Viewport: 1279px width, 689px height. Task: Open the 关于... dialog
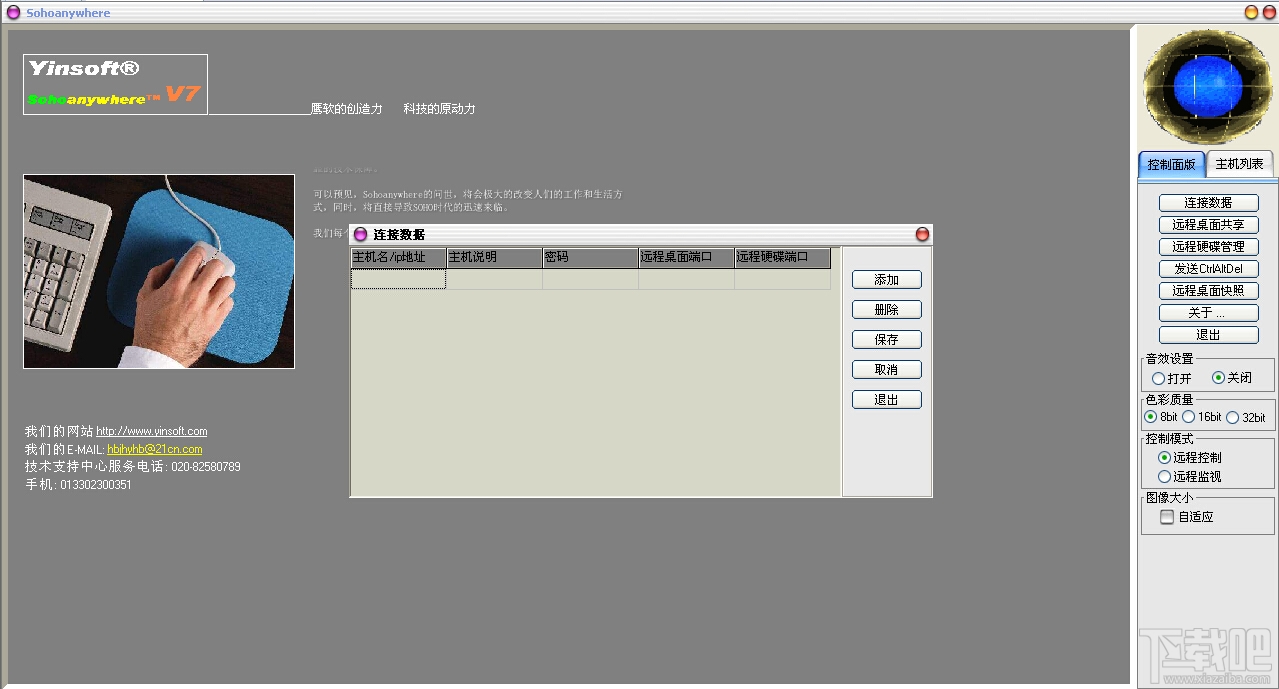1207,312
